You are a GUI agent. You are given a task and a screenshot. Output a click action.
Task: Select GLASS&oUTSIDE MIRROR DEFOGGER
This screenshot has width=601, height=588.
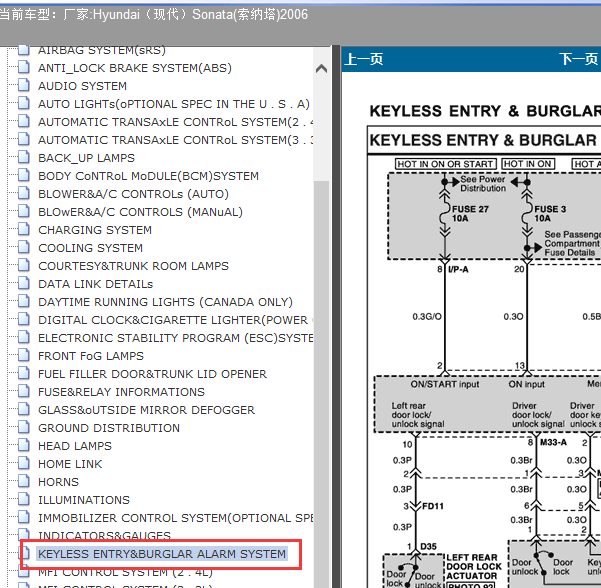point(146,410)
